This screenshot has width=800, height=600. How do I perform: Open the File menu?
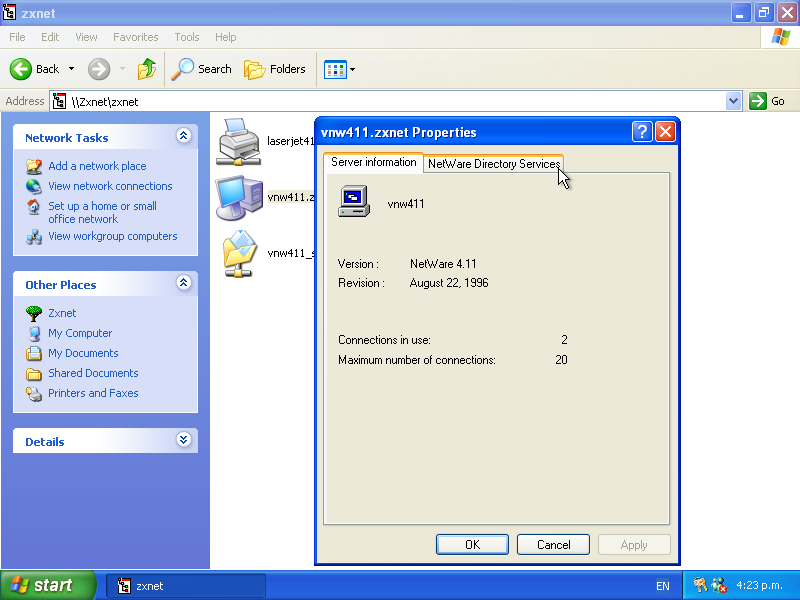coord(17,37)
